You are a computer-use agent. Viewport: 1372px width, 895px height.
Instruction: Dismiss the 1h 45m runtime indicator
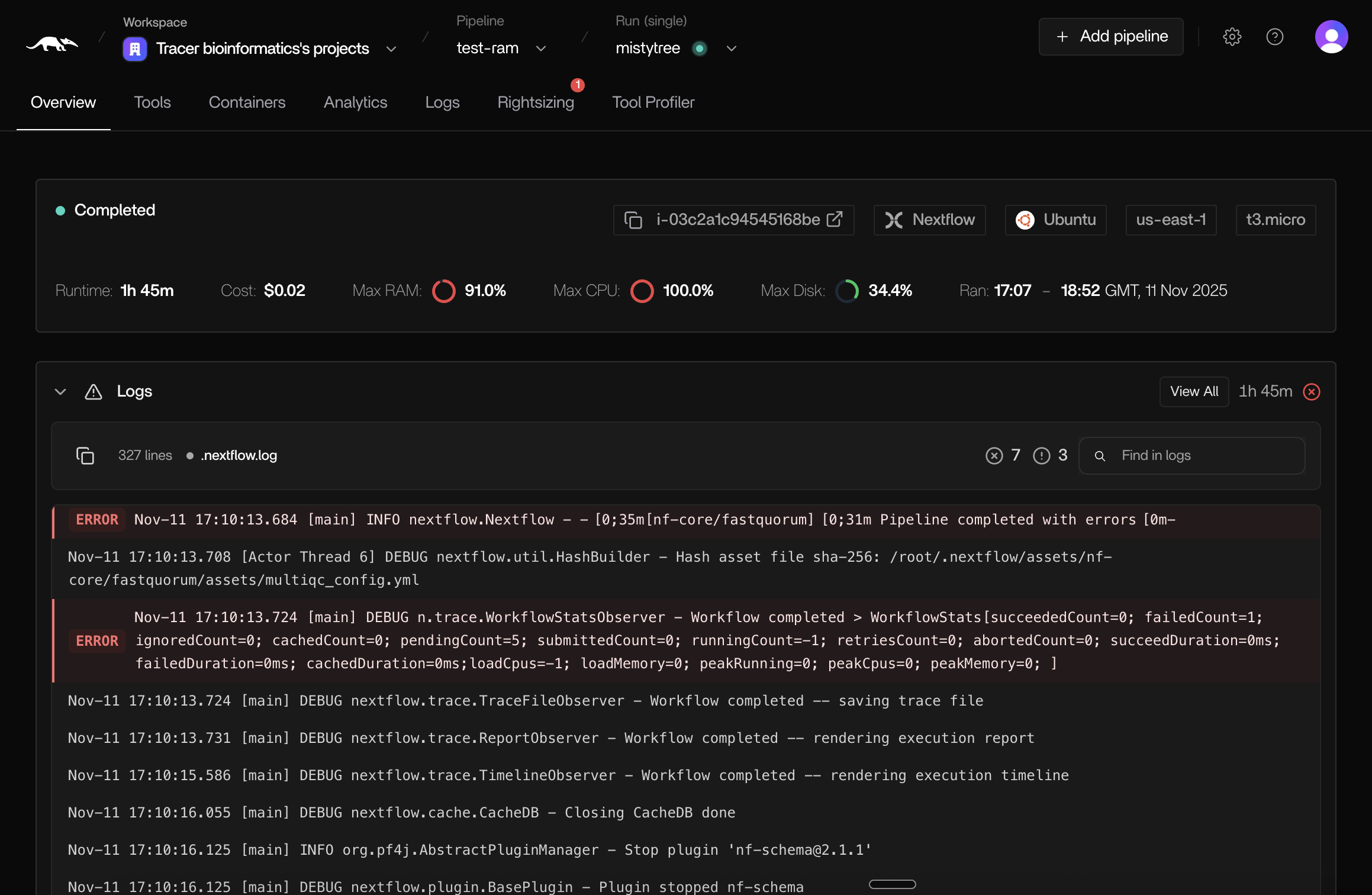click(1312, 391)
